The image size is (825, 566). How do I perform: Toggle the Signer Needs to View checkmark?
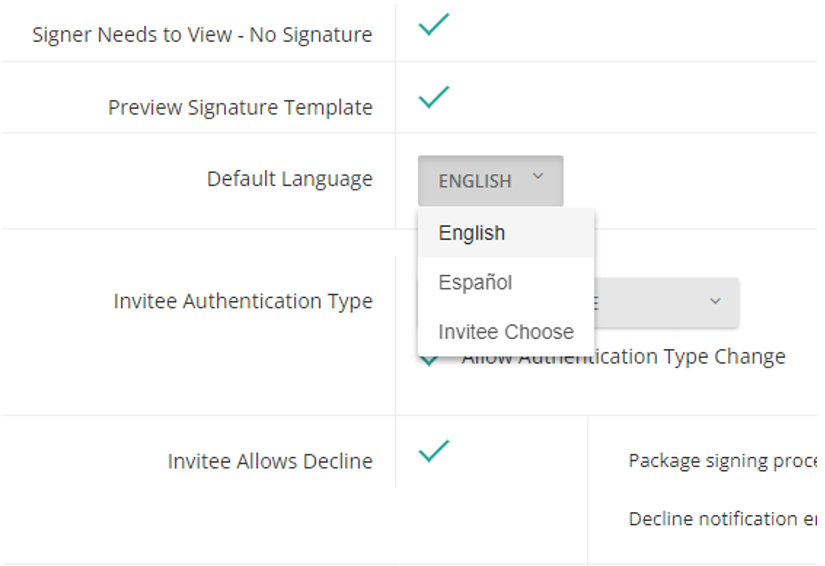point(434,25)
